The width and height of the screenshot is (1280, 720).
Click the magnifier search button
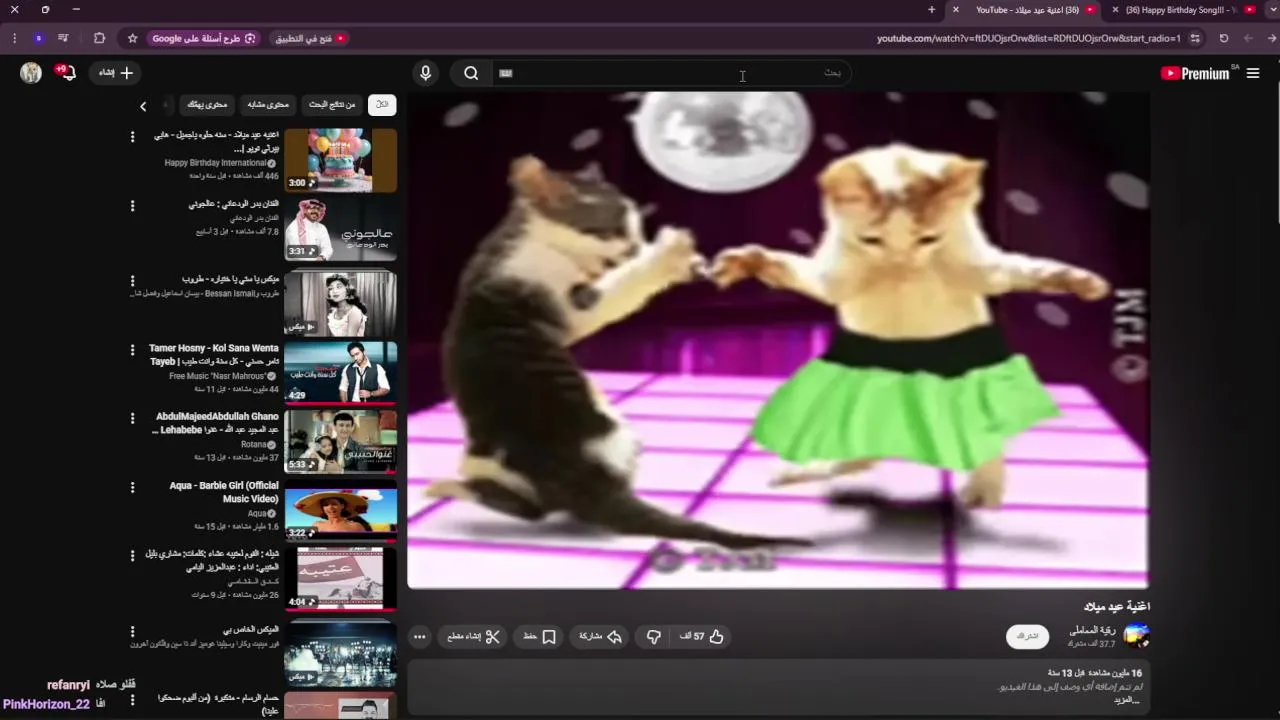coord(471,73)
